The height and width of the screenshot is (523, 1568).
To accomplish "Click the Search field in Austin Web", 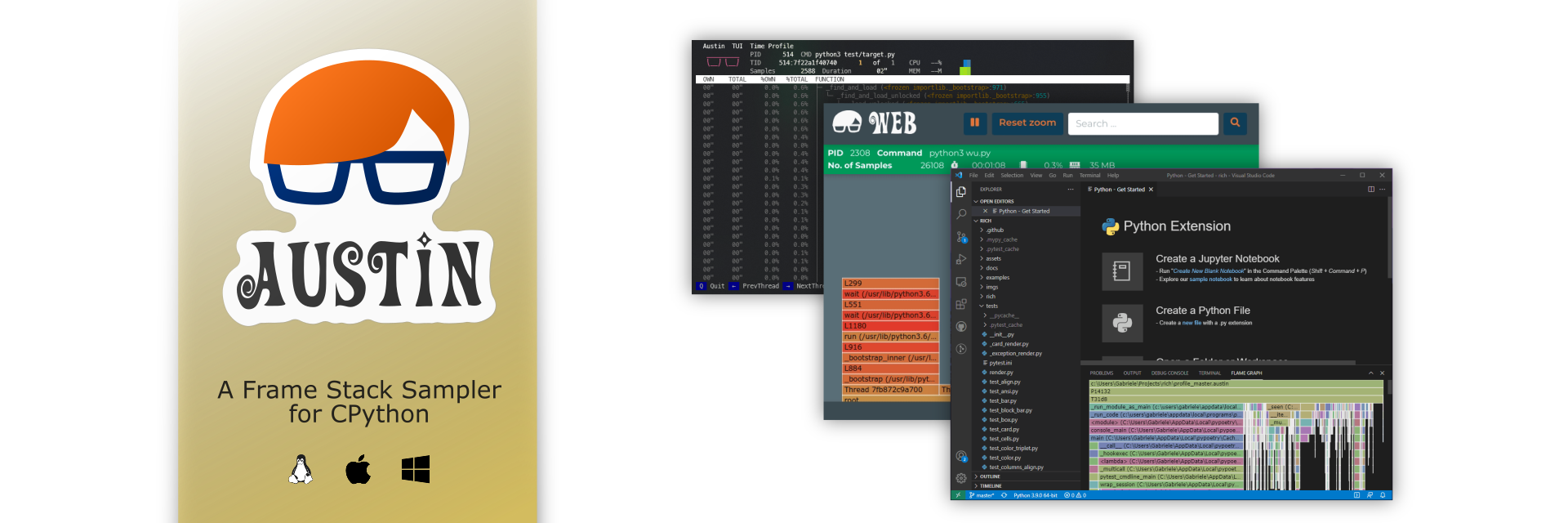I will click(x=1143, y=123).
